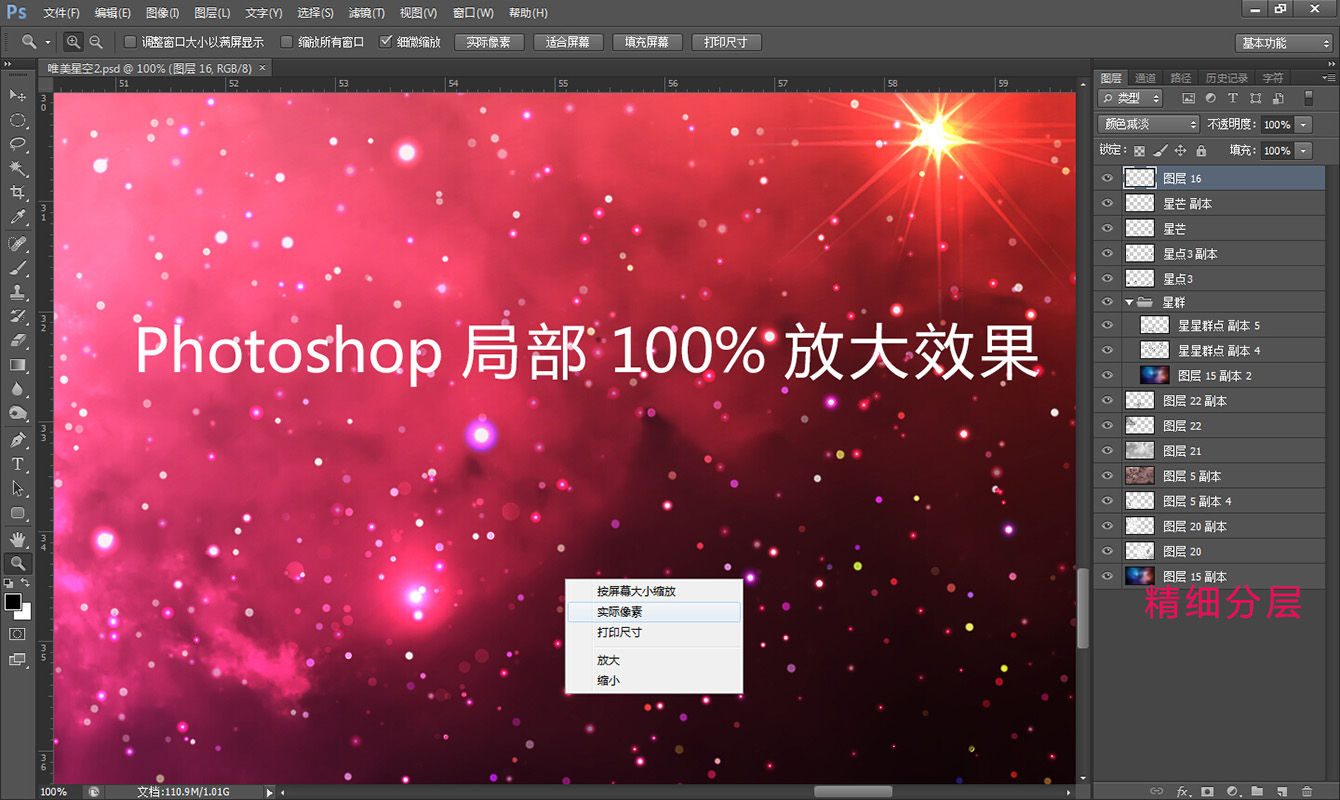Viewport: 1340px width, 800px height.
Task: Select the Path Selection tool
Action: (x=18, y=489)
